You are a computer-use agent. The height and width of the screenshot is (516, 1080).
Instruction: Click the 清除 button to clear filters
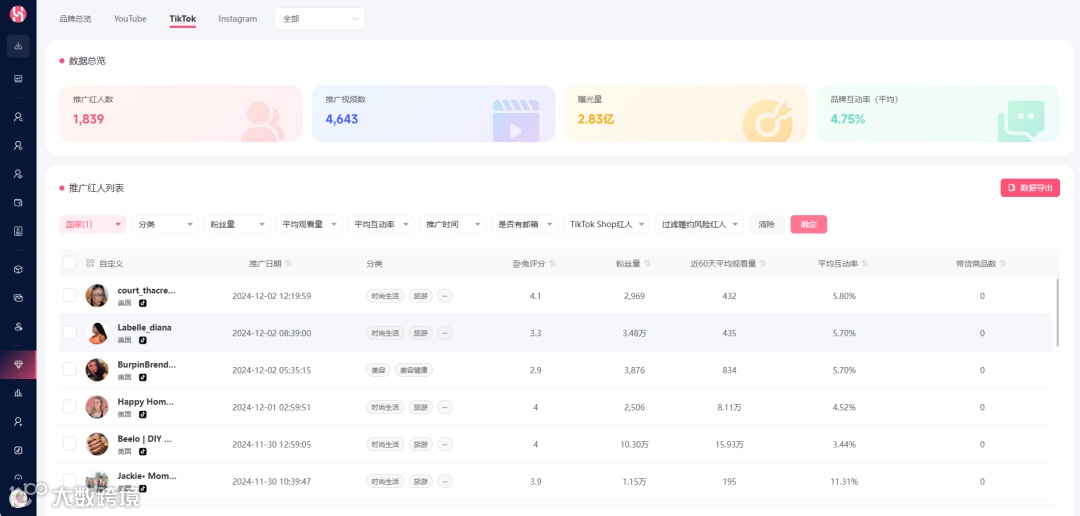coord(767,225)
